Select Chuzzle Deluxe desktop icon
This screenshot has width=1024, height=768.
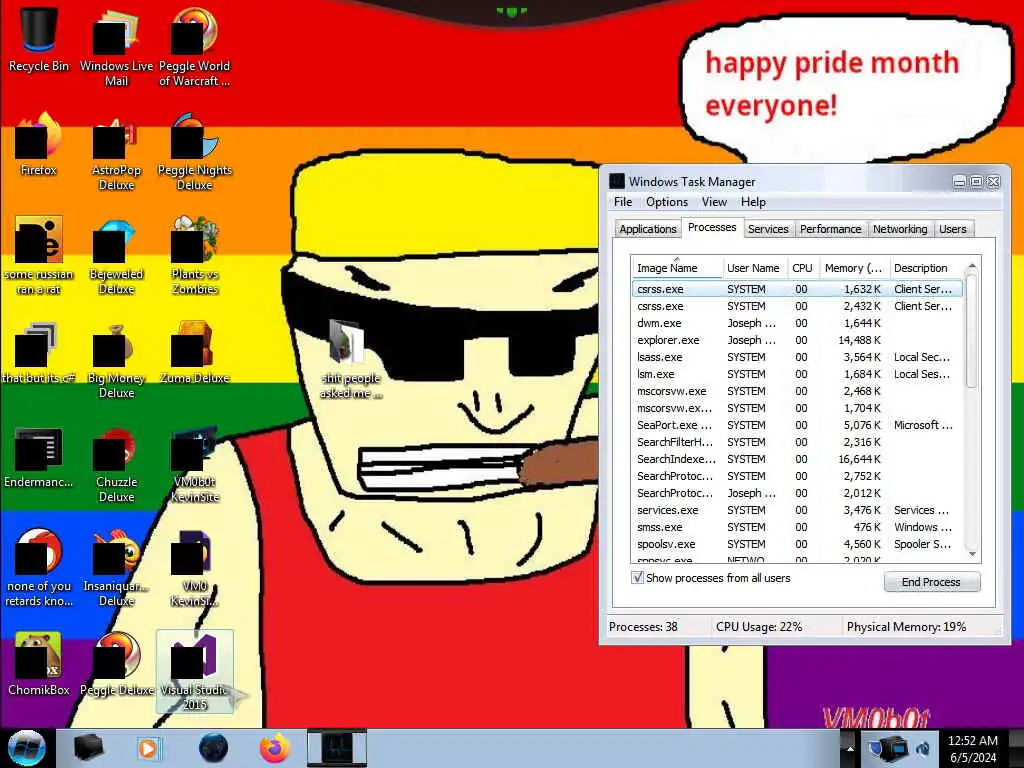pyautogui.click(x=116, y=464)
